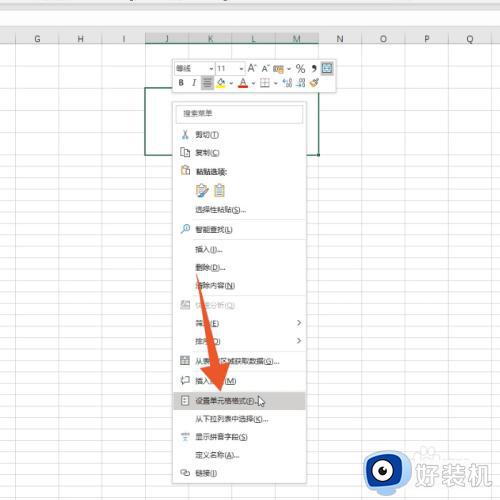Expand the Filter (E) submenu arrow
This screenshot has height=500, width=500.
tap(299, 323)
